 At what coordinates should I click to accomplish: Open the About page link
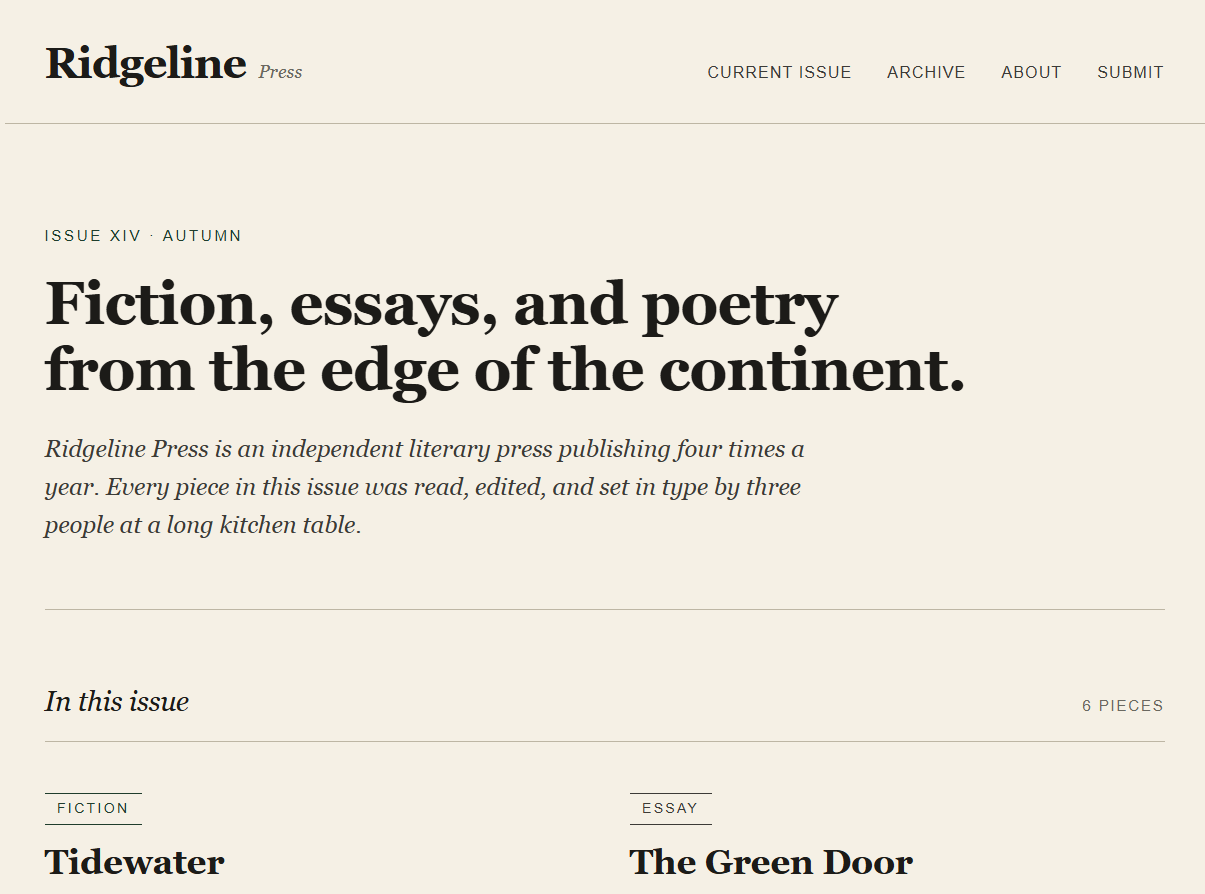1031,72
